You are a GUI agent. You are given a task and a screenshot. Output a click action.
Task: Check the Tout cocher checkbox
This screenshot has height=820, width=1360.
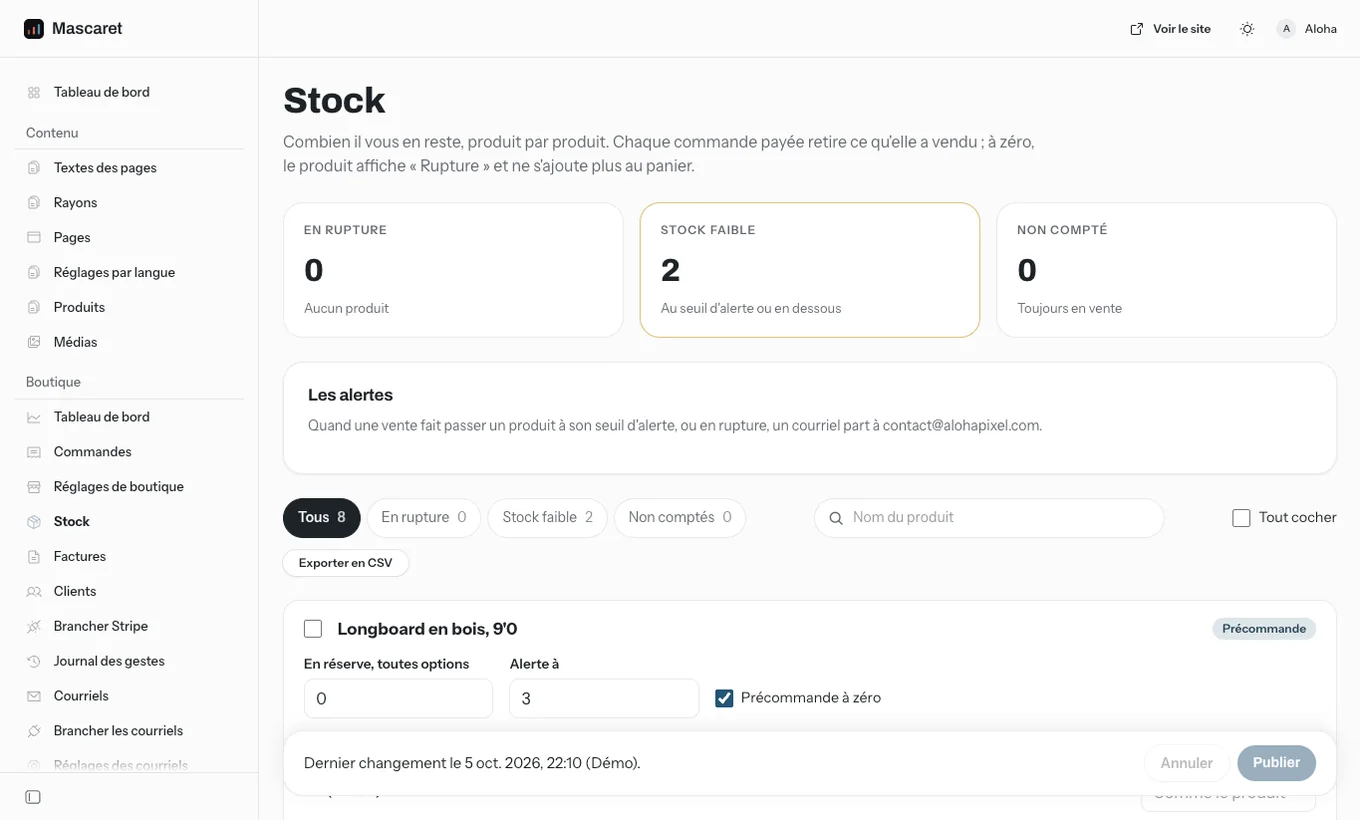[1241, 518]
